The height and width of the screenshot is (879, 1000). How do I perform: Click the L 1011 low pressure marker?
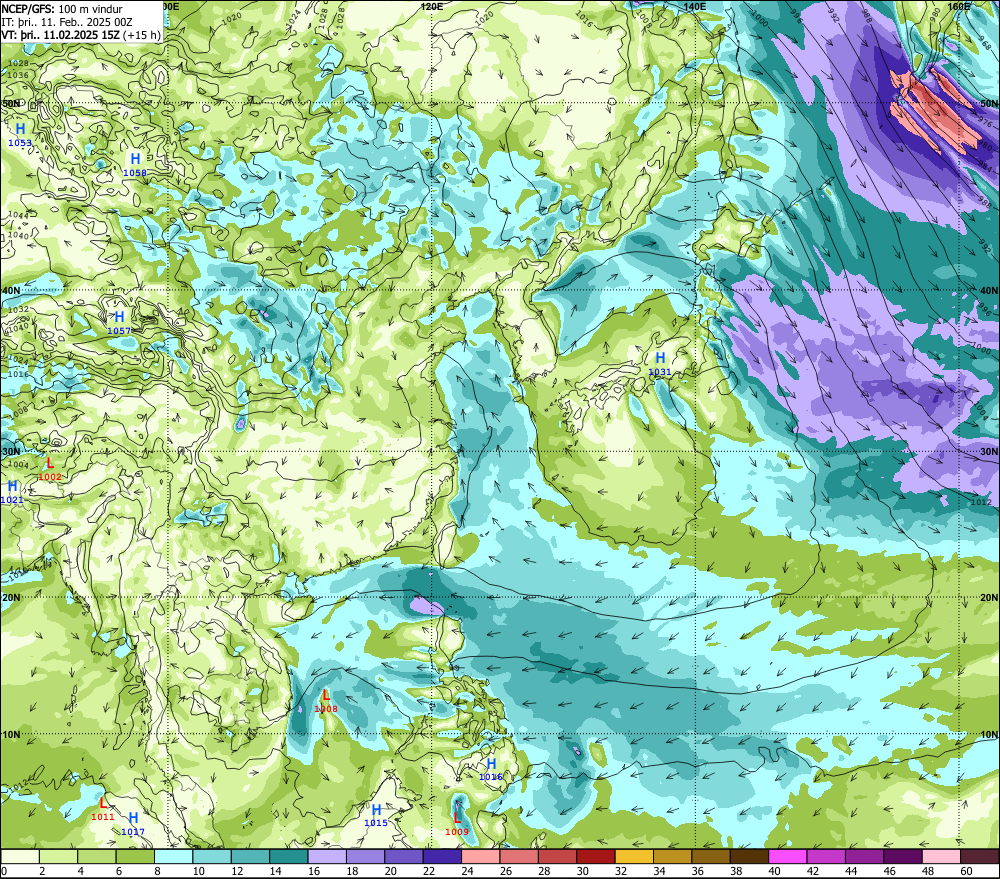(103, 809)
